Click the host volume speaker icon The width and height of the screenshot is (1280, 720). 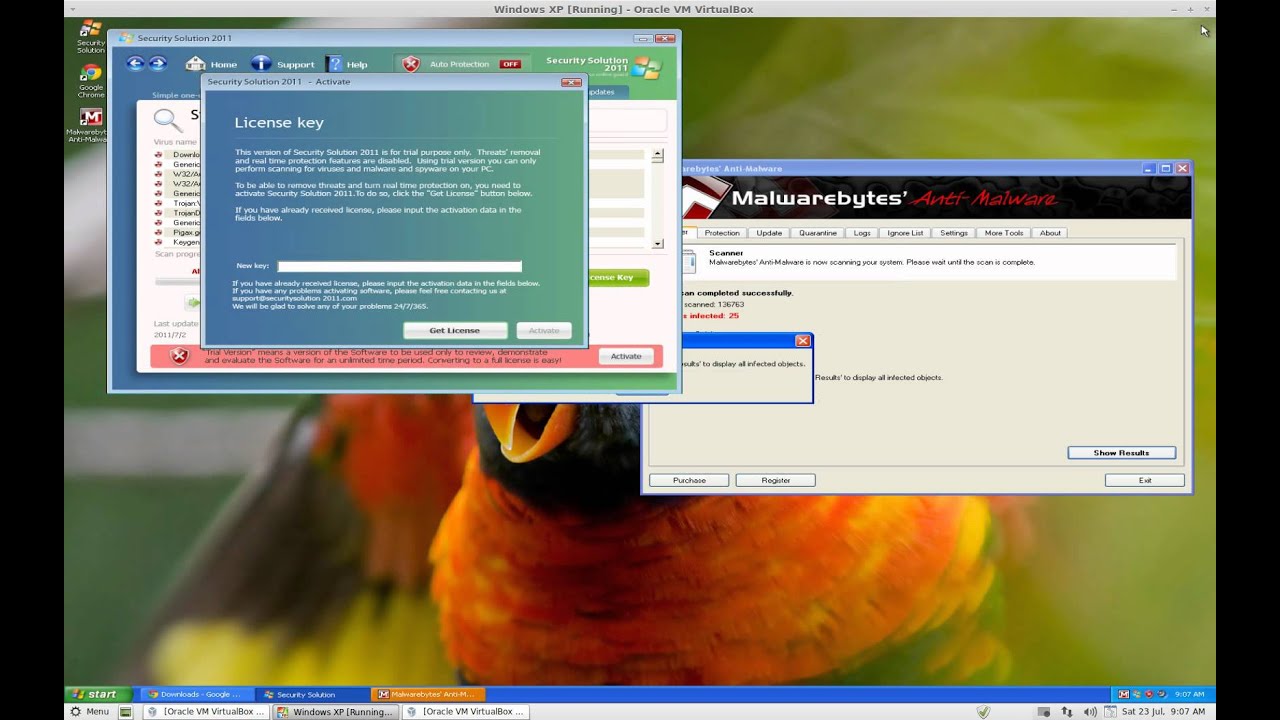(1090, 712)
